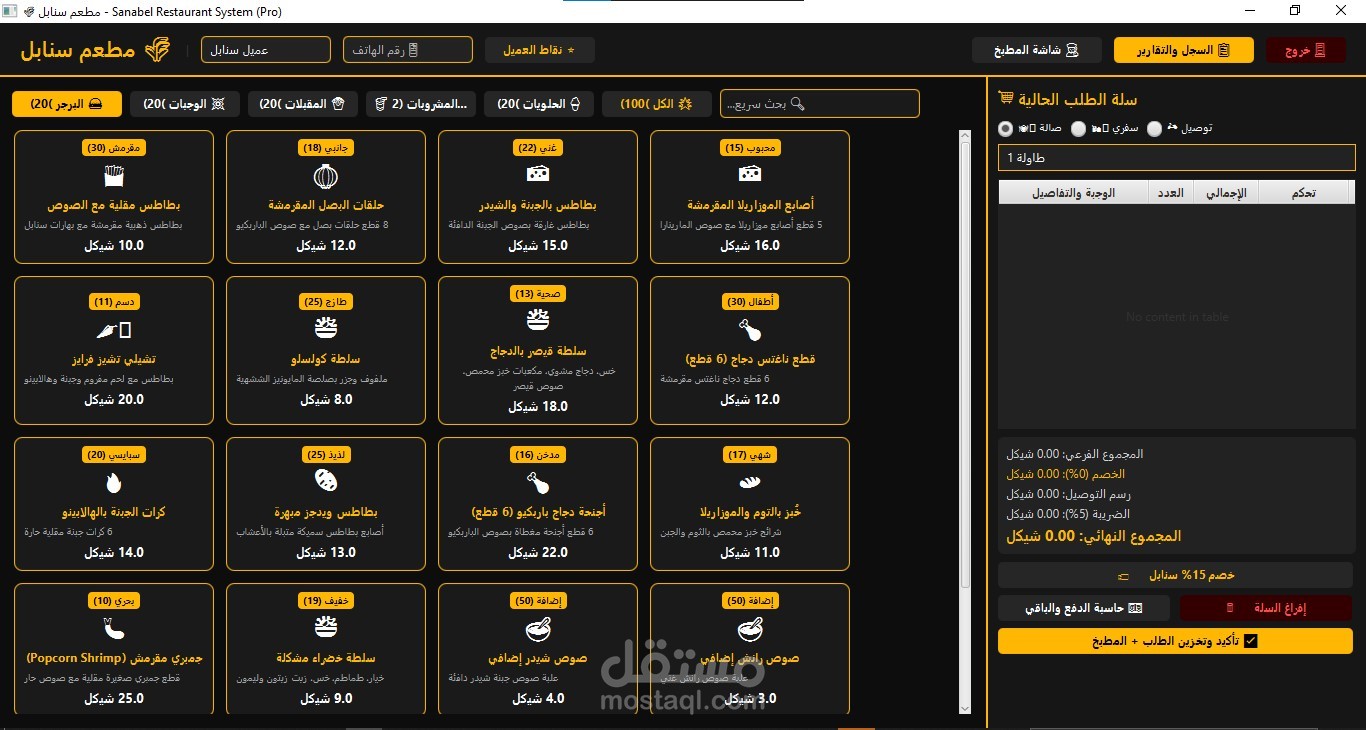1366x730 pixels.
Task: Click the potato icon on بطاطس ويدجز مبهرة
Action: pyautogui.click(x=326, y=482)
